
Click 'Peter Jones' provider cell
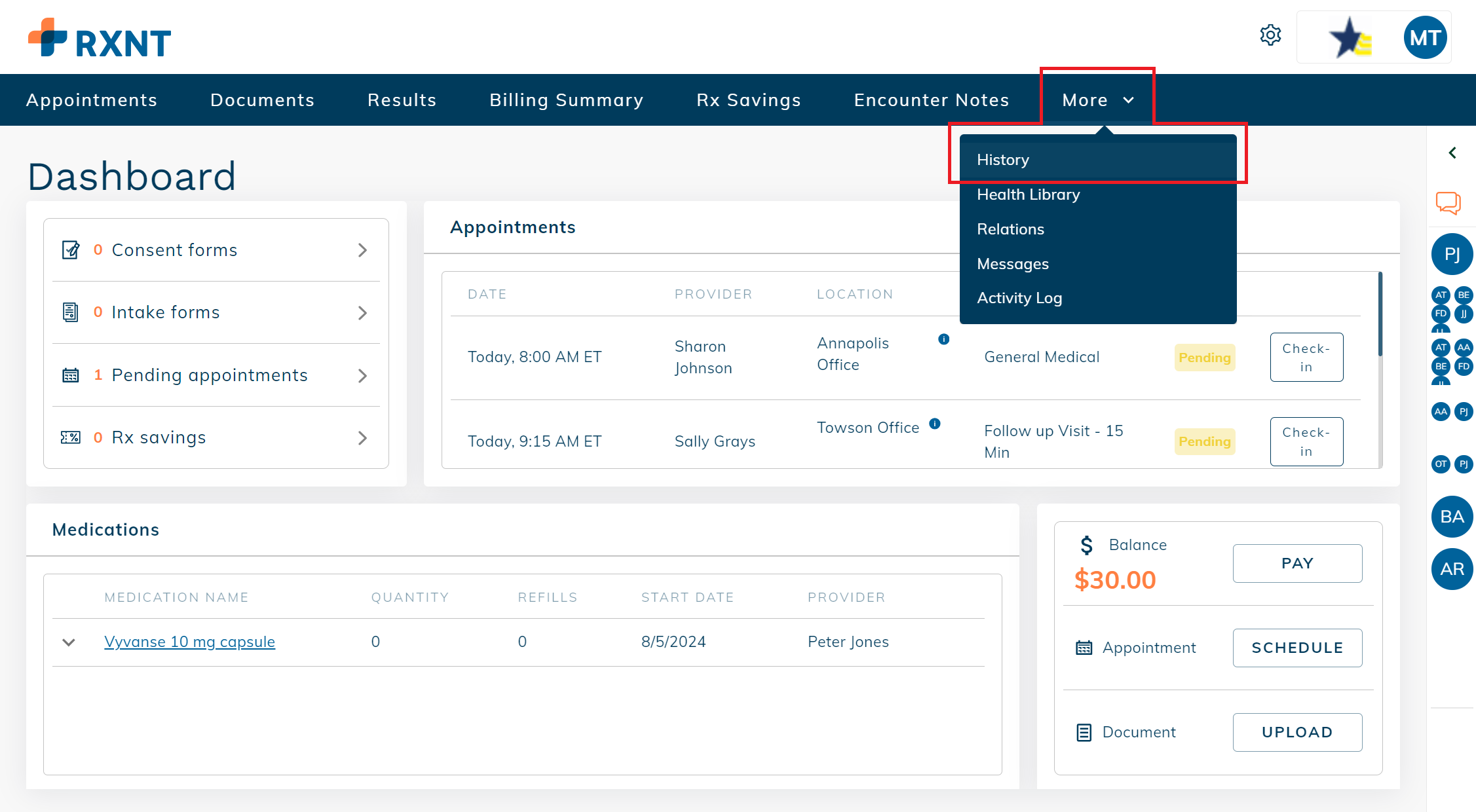(x=848, y=642)
